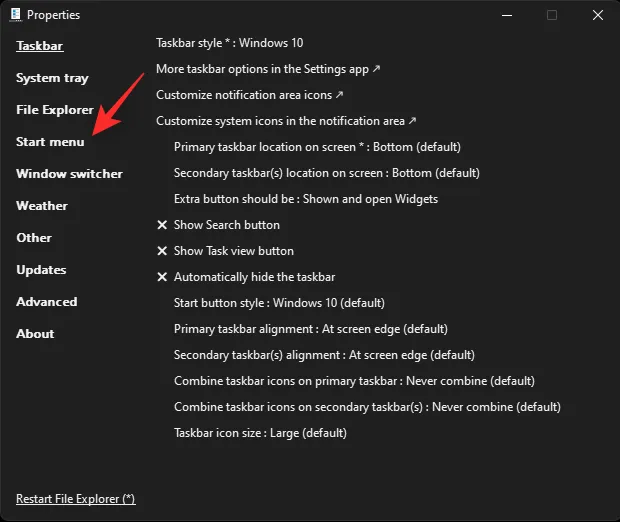Change the Extra button should be option

click(x=306, y=199)
